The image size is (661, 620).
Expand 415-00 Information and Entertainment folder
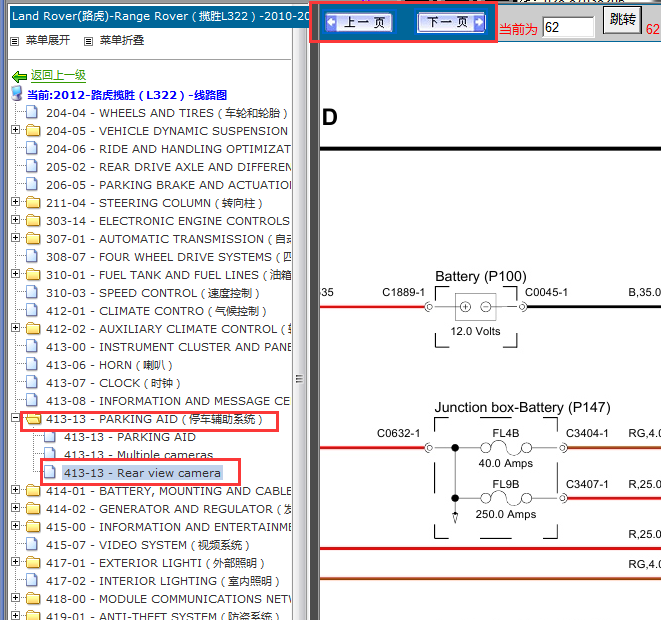pos(16,526)
